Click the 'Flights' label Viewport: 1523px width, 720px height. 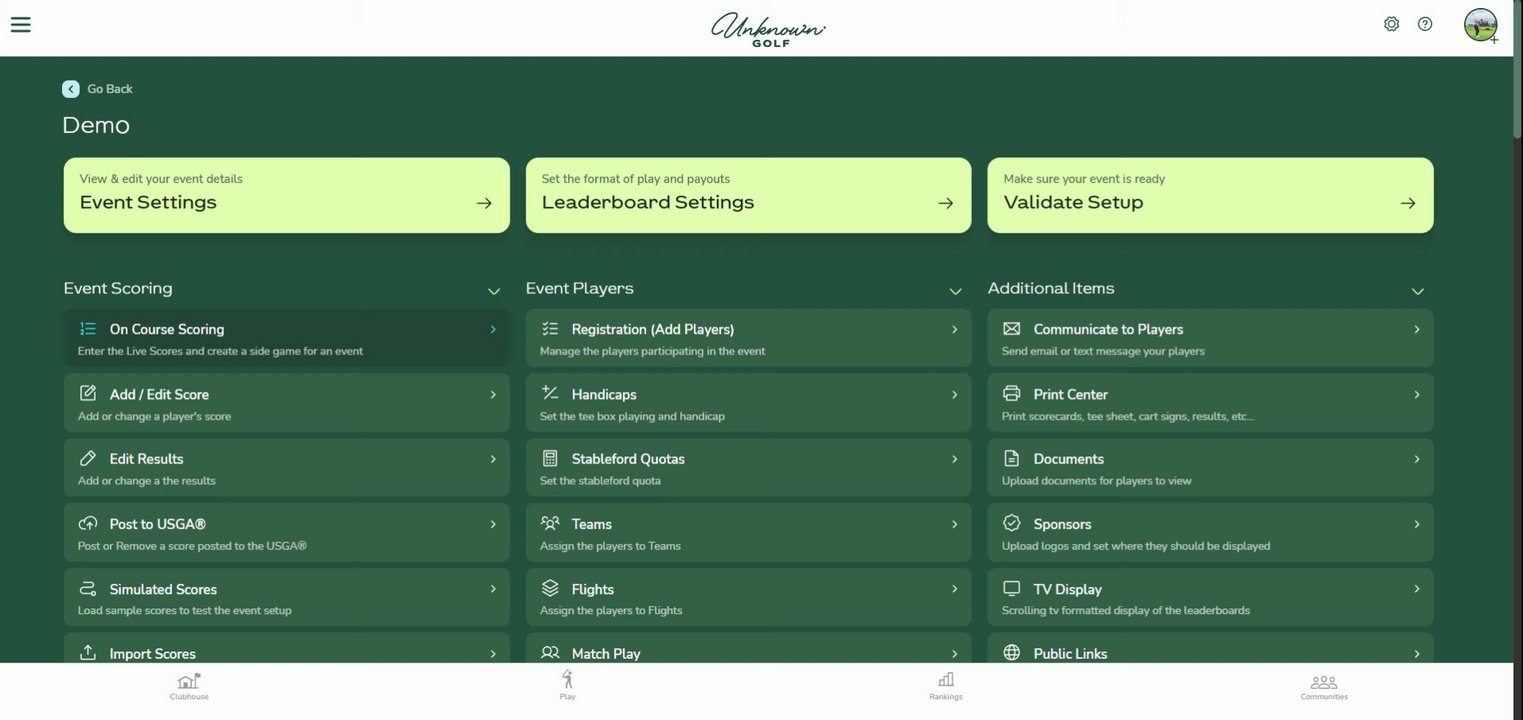[593, 589]
